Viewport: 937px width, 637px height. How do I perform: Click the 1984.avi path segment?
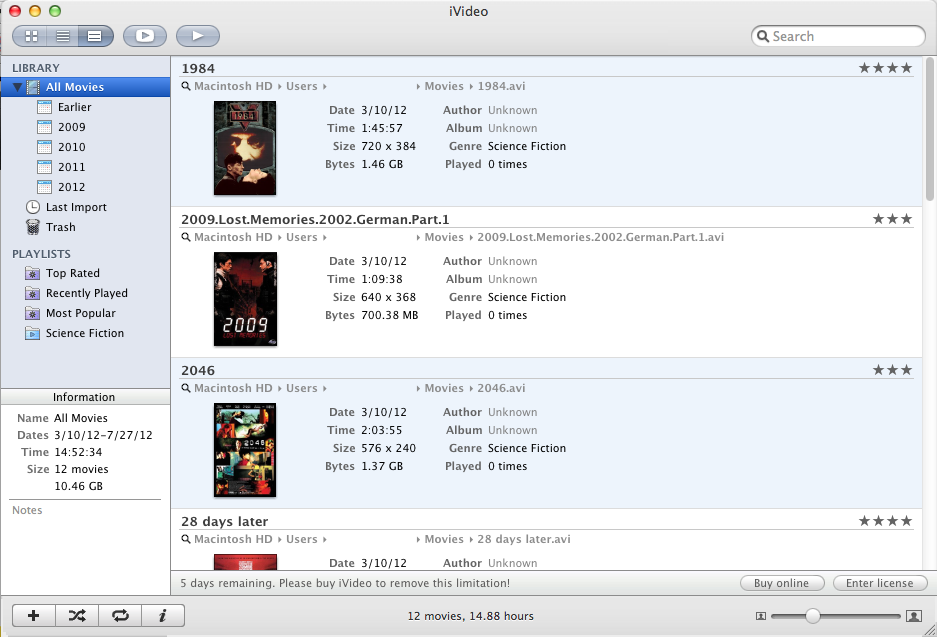coord(501,86)
